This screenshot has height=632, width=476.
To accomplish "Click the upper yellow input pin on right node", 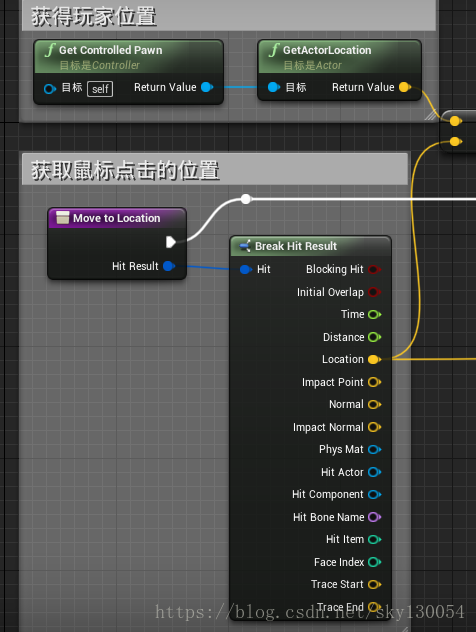I will 455,121.
